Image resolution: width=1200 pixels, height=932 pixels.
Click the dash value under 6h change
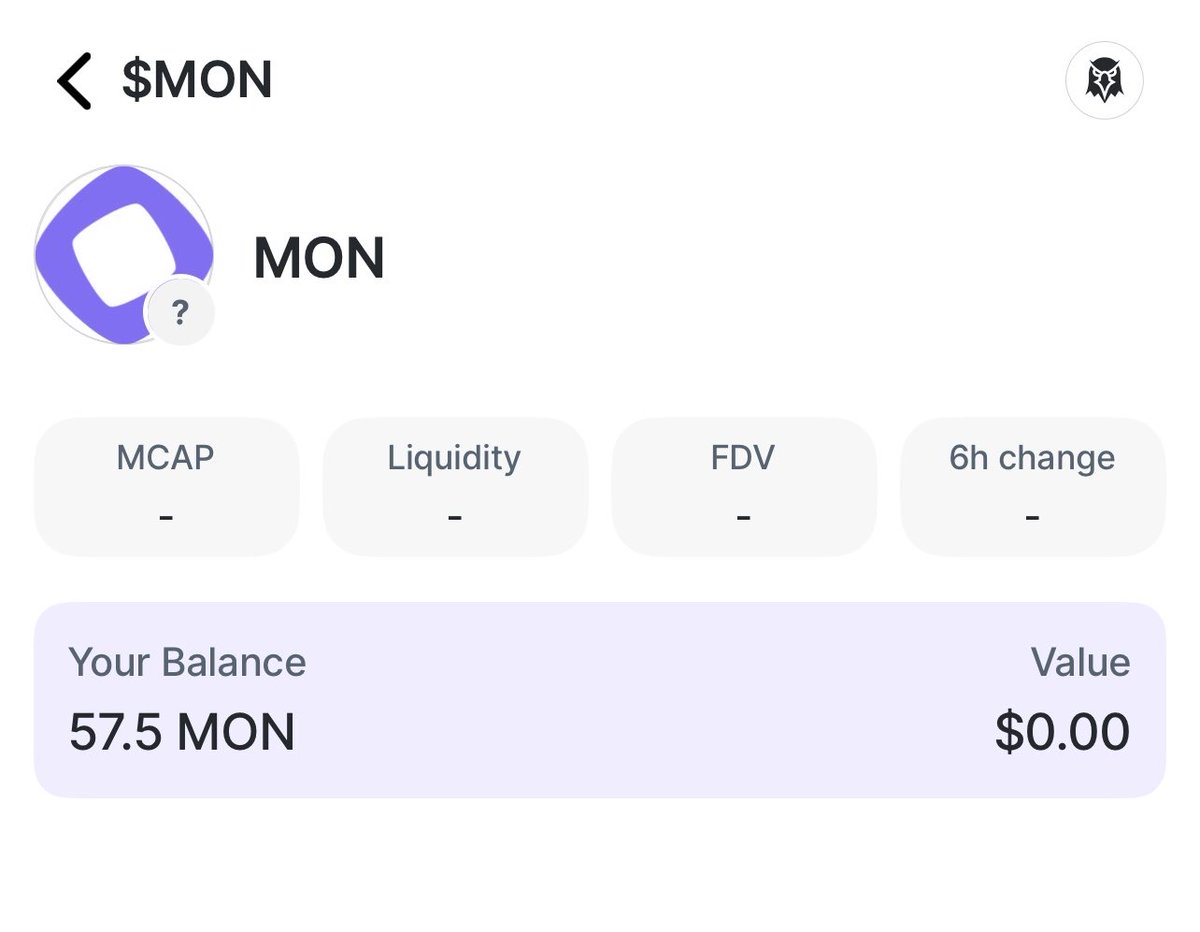coord(1032,518)
